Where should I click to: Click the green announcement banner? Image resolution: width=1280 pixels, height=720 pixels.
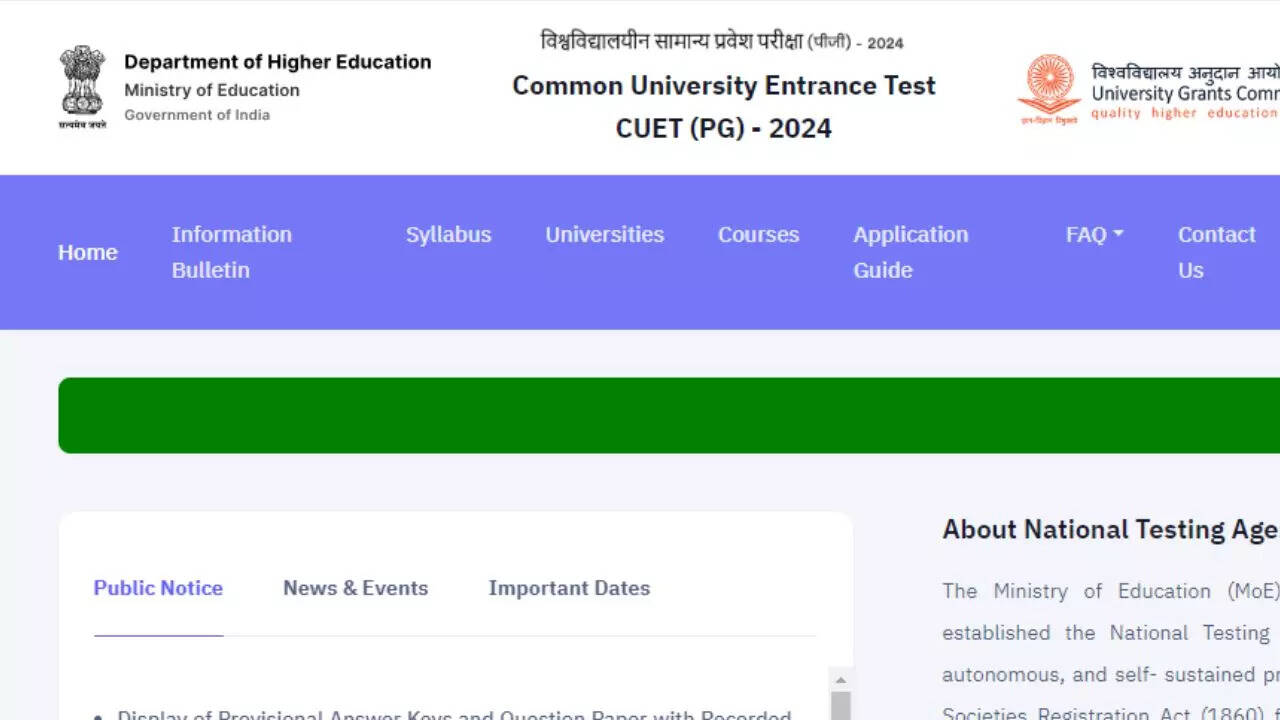tap(669, 415)
